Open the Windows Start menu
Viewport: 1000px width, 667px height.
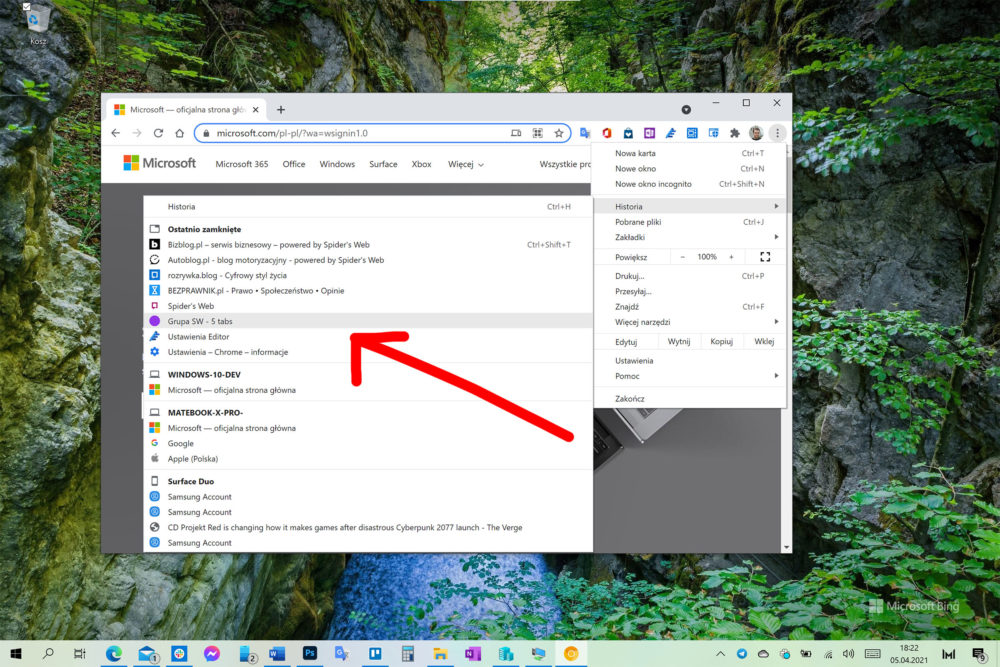17,653
